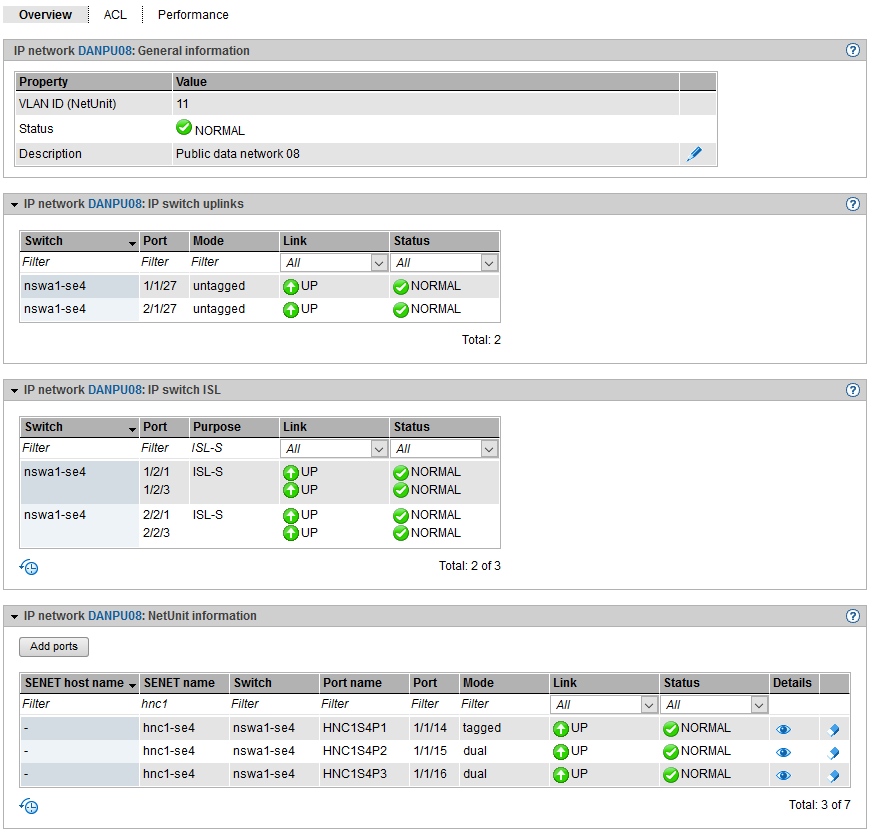Viewport: 873px width, 834px height.
Task: Click the Add ports button
Action: point(54,646)
